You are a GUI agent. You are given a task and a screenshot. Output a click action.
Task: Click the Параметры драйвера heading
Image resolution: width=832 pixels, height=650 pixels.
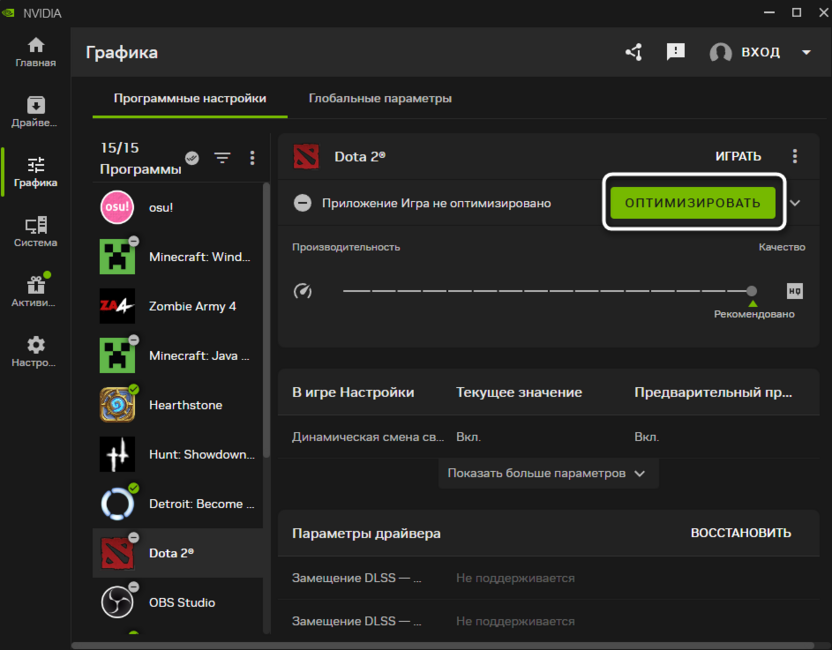[x=366, y=533]
